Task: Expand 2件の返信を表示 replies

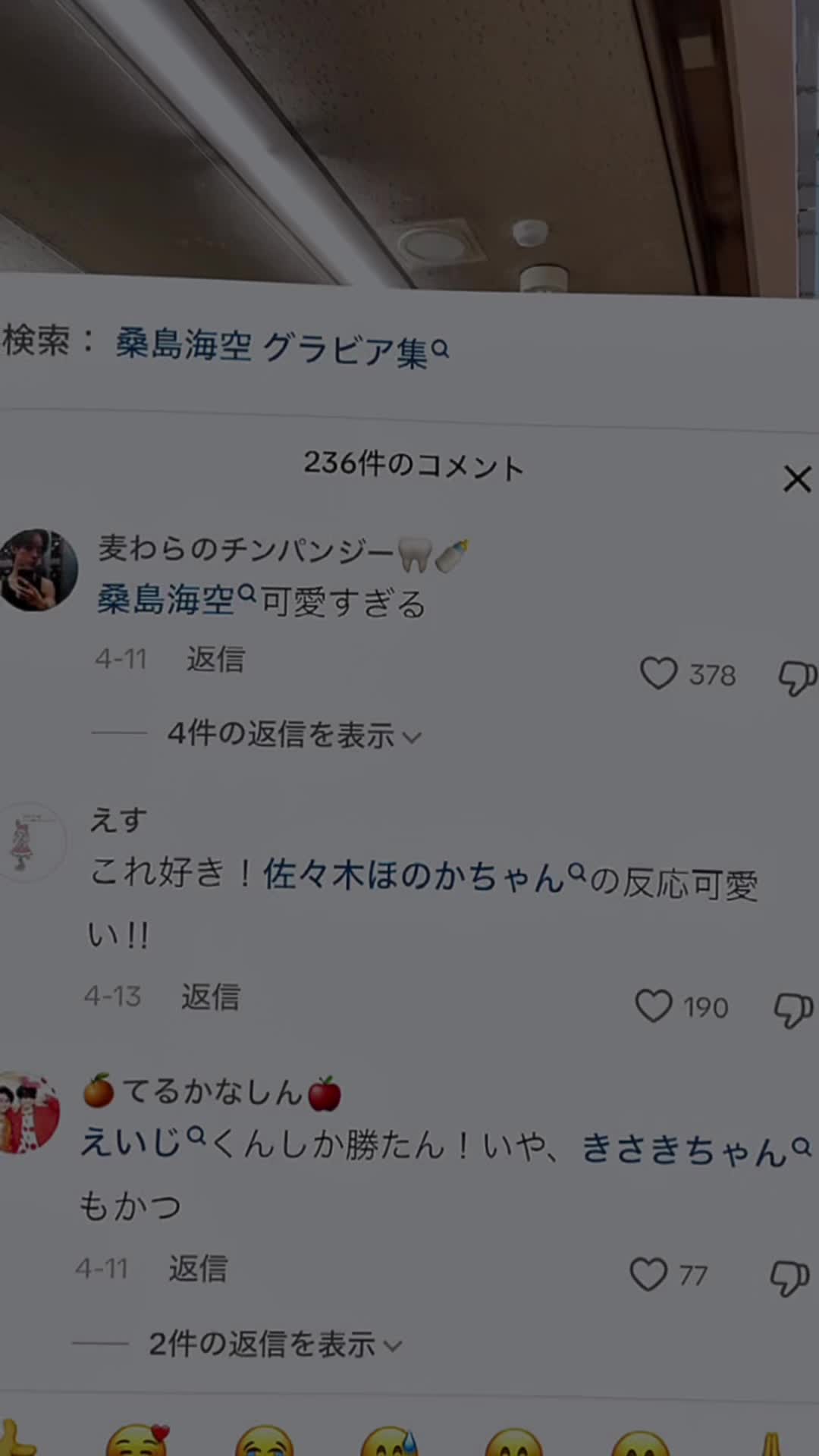Action: (275, 1345)
